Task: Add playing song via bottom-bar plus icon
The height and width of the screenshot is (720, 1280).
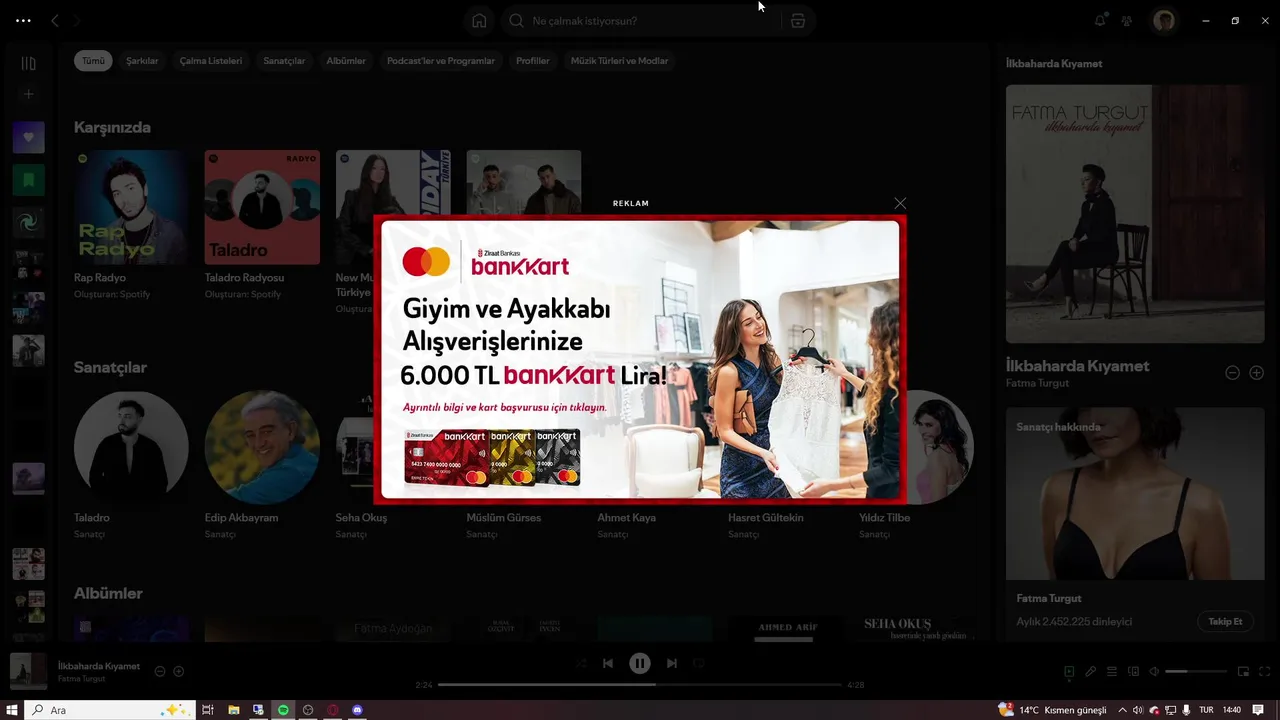Action: click(179, 672)
